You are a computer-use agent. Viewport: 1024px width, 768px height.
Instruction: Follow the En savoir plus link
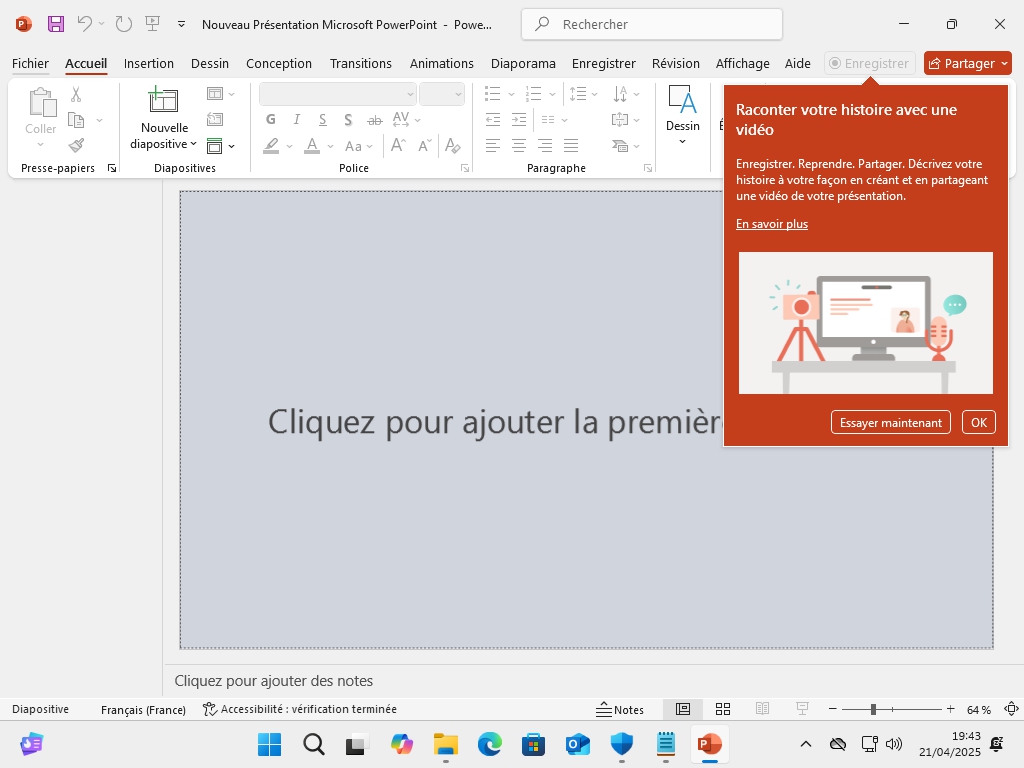(771, 224)
